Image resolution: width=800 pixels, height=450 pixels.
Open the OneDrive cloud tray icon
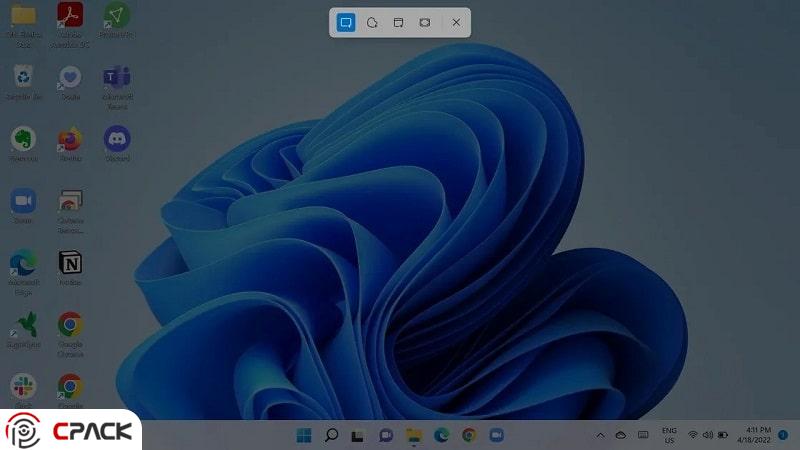click(x=621, y=435)
